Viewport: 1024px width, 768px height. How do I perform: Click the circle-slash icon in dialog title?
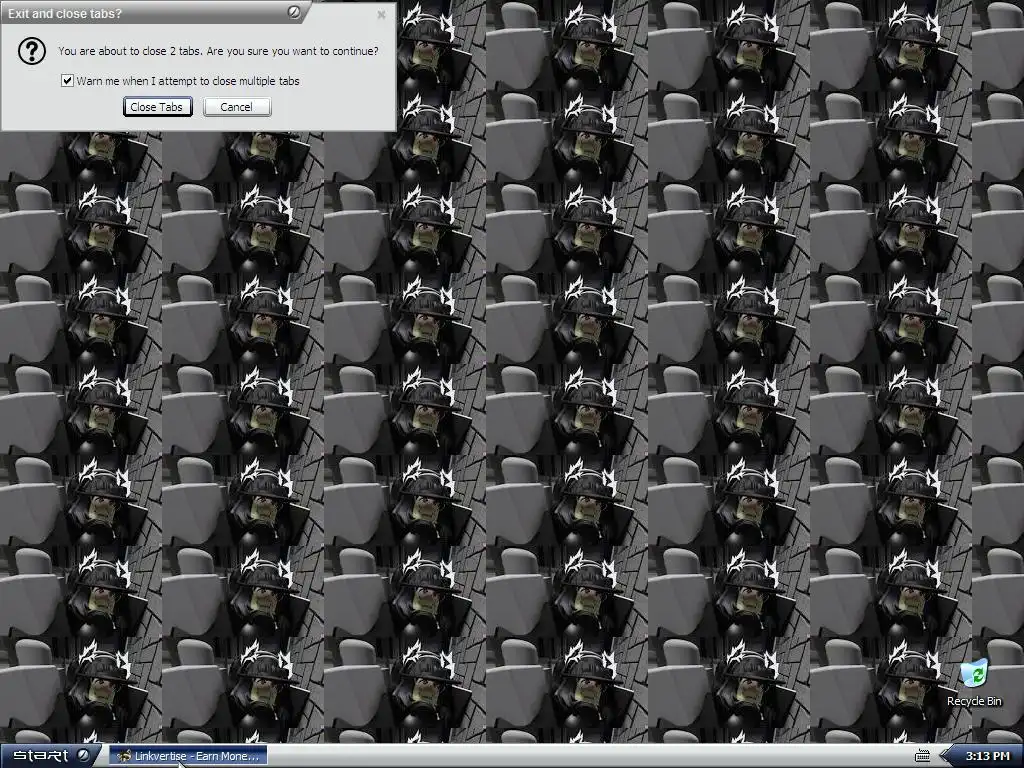coord(294,12)
